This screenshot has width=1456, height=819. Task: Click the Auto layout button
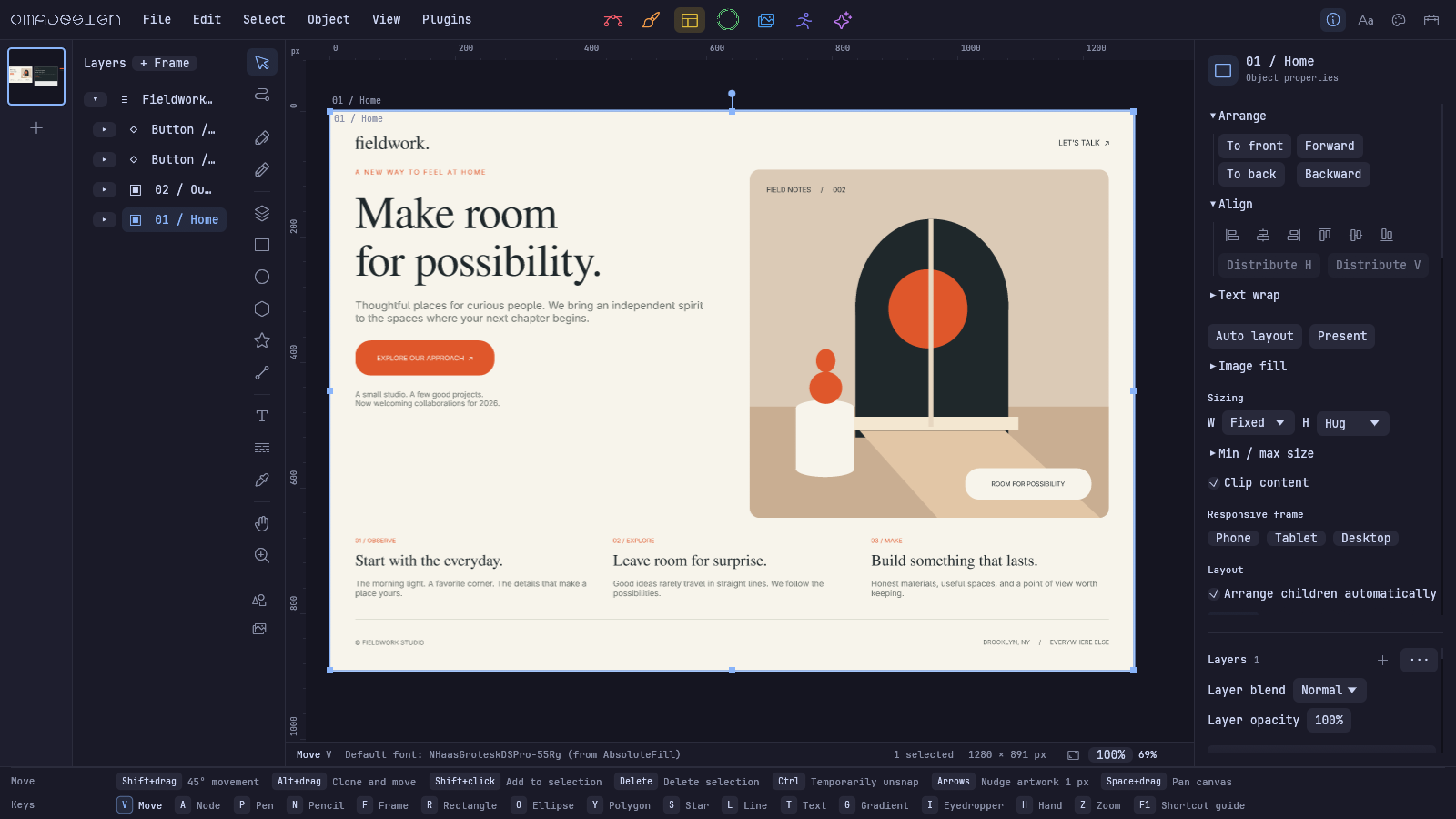tap(1254, 337)
